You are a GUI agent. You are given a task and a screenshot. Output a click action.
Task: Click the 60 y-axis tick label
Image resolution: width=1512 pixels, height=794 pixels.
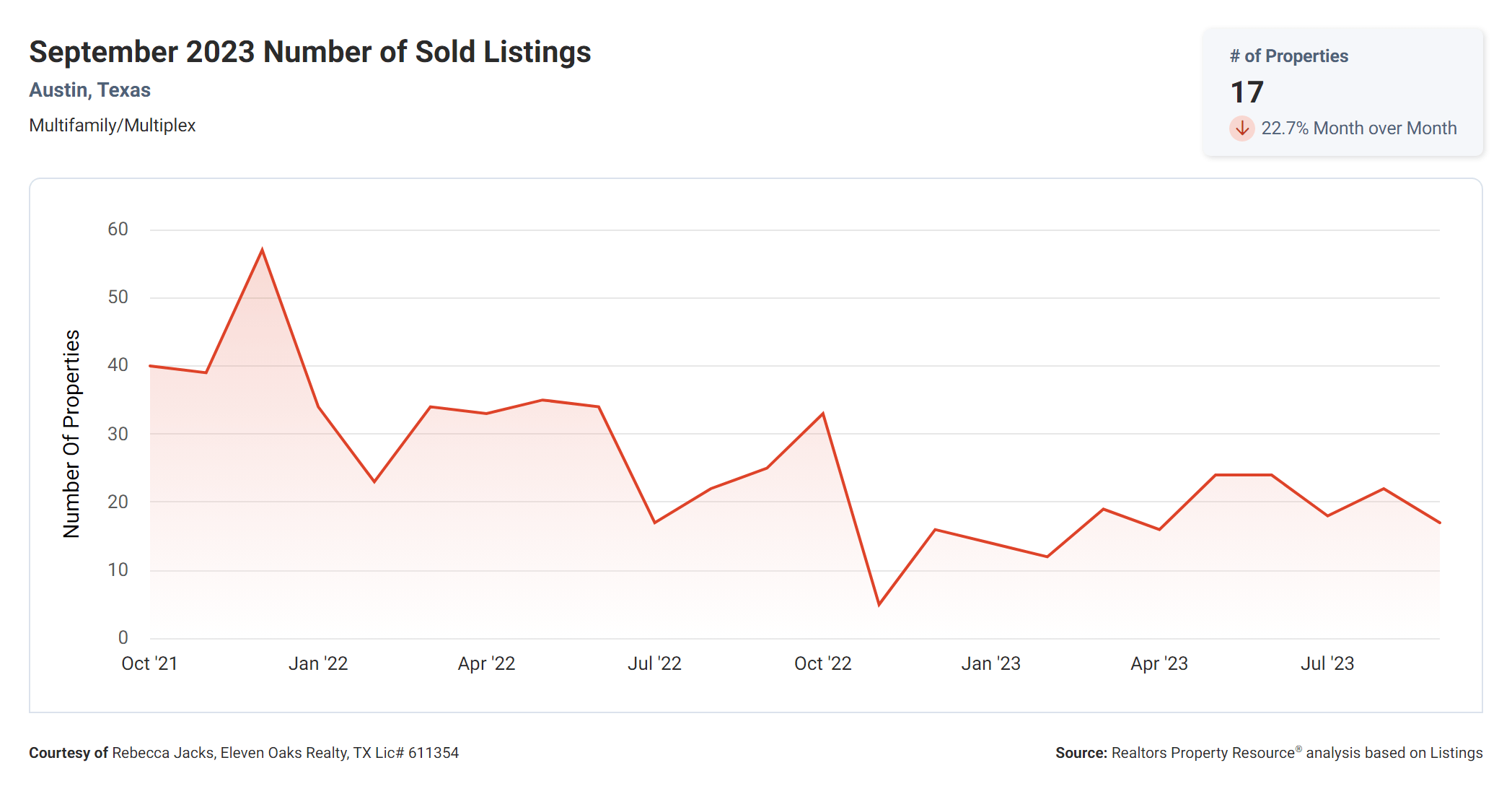[118, 230]
